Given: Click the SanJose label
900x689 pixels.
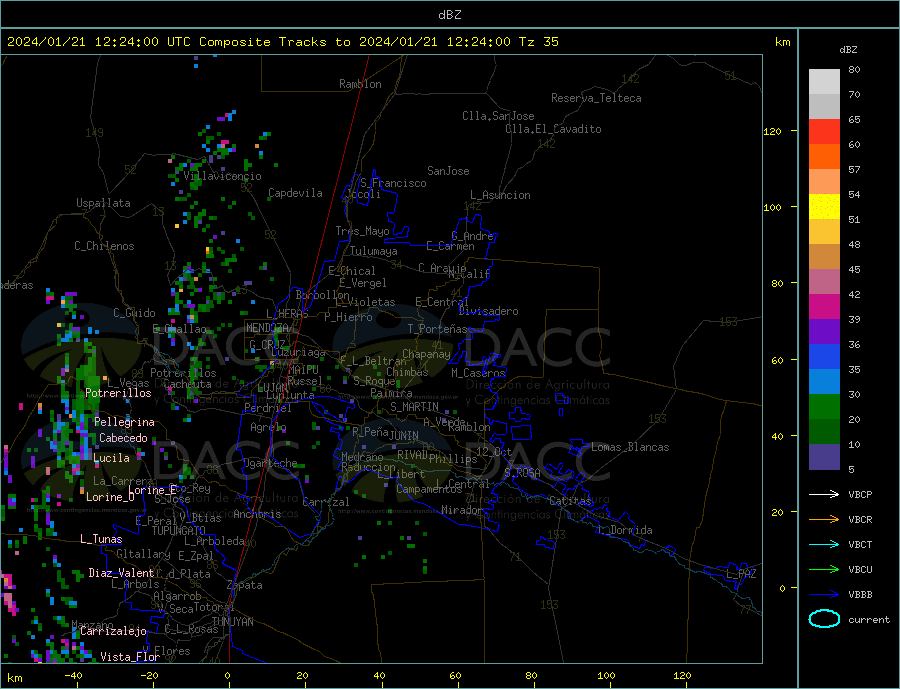Looking at the screenshot, I should tap(448, 171).
